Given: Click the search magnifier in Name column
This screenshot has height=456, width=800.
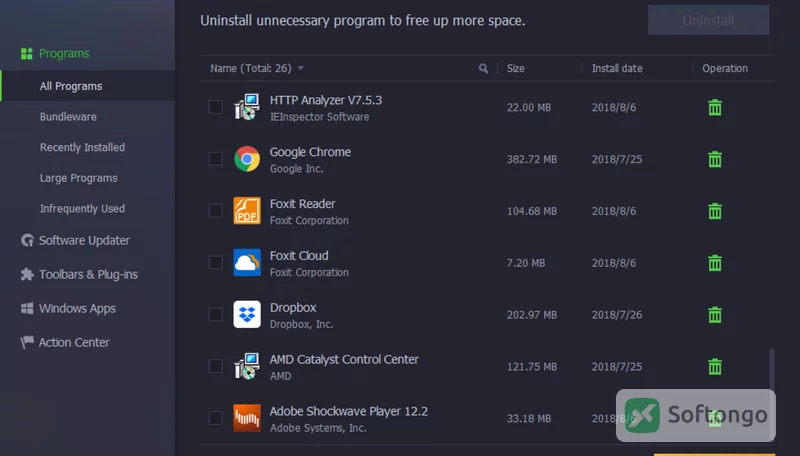Looking at the screenshot, I should tap(483, 68).
